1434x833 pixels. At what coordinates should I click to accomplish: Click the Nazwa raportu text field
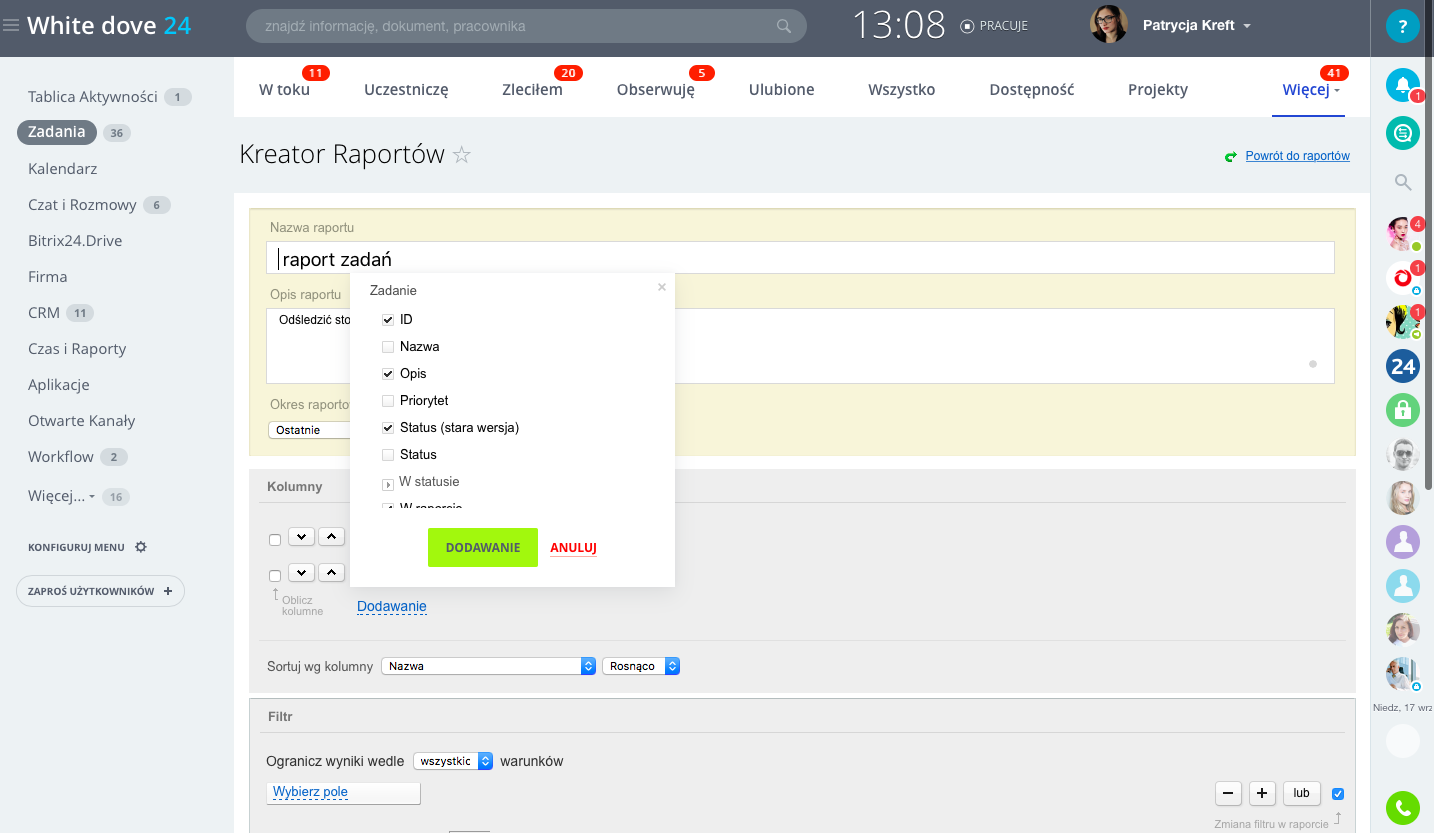[x=800, y=258]
